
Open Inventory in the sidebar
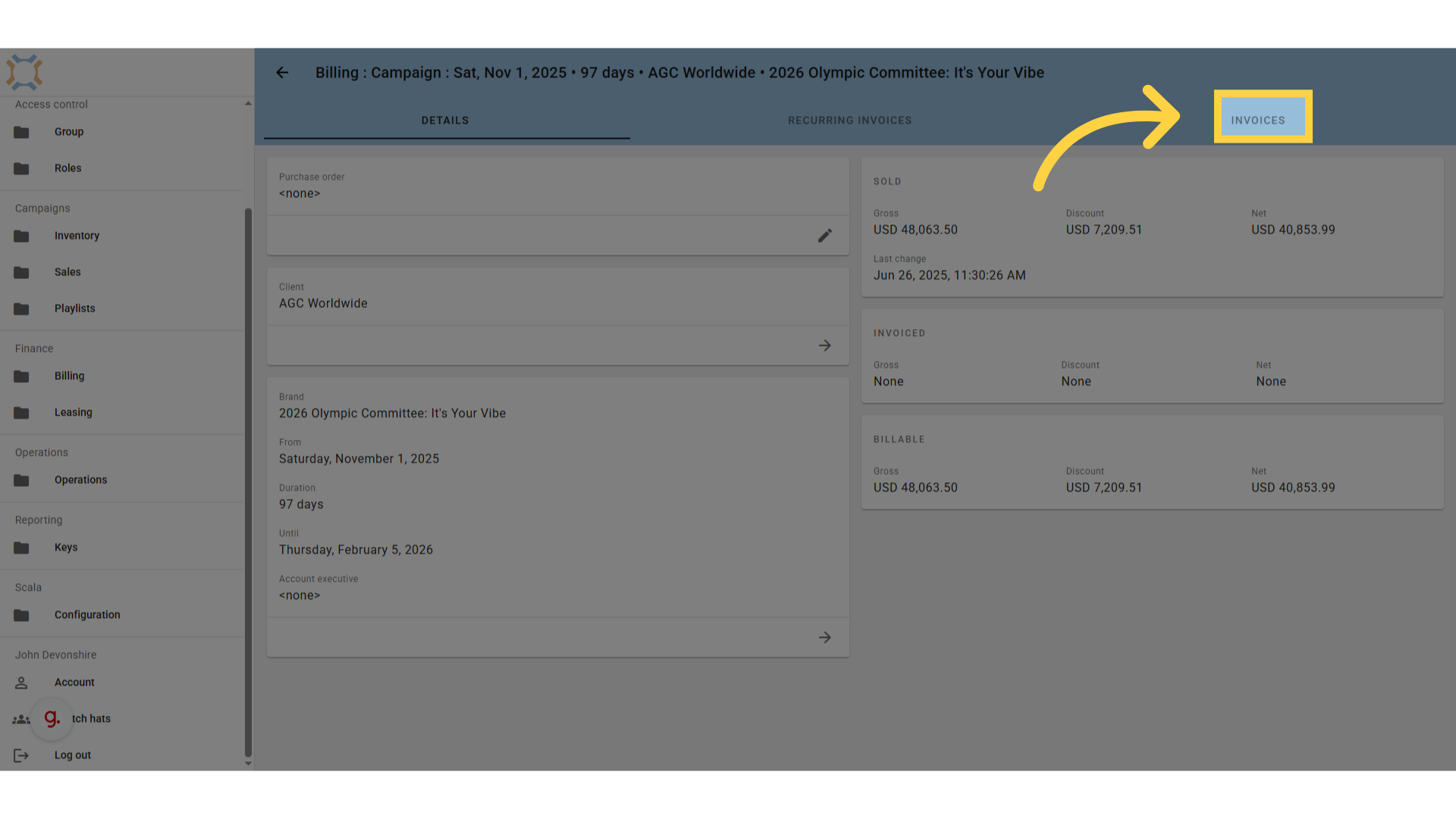pos(77,236)
